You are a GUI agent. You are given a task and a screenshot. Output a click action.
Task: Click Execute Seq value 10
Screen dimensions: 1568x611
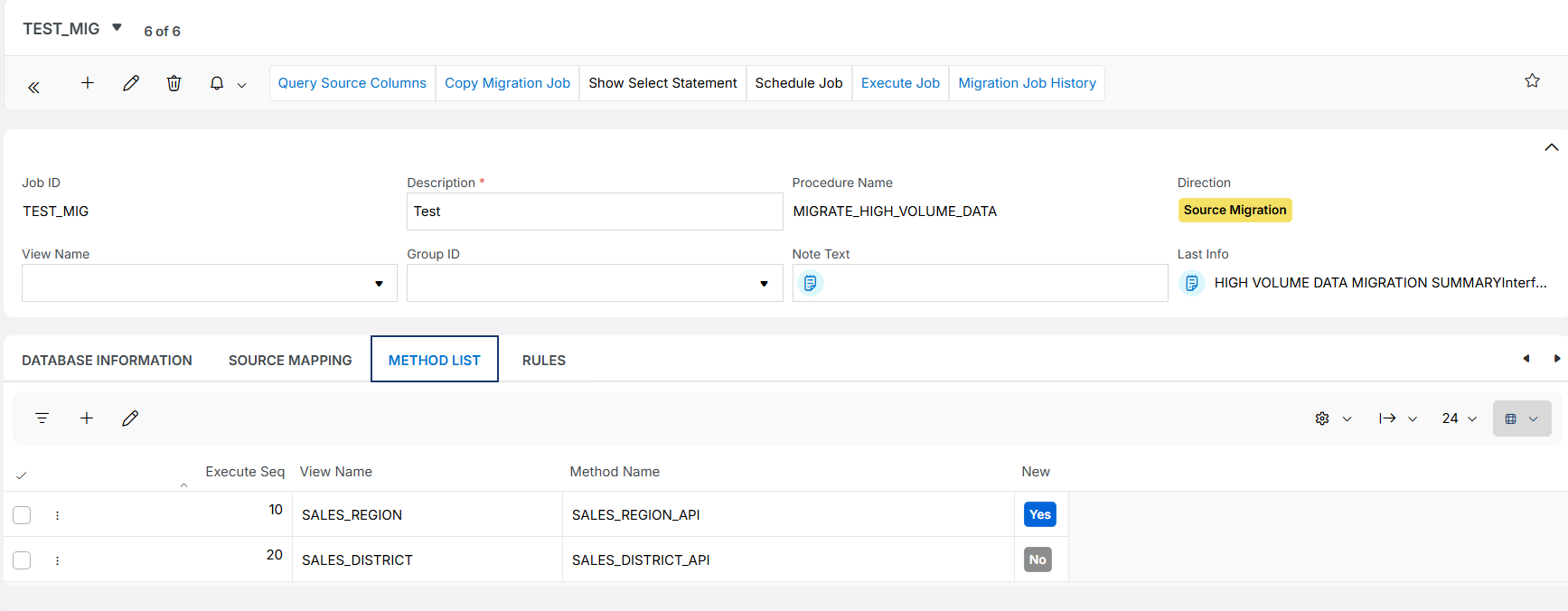[x=276, y=510]
